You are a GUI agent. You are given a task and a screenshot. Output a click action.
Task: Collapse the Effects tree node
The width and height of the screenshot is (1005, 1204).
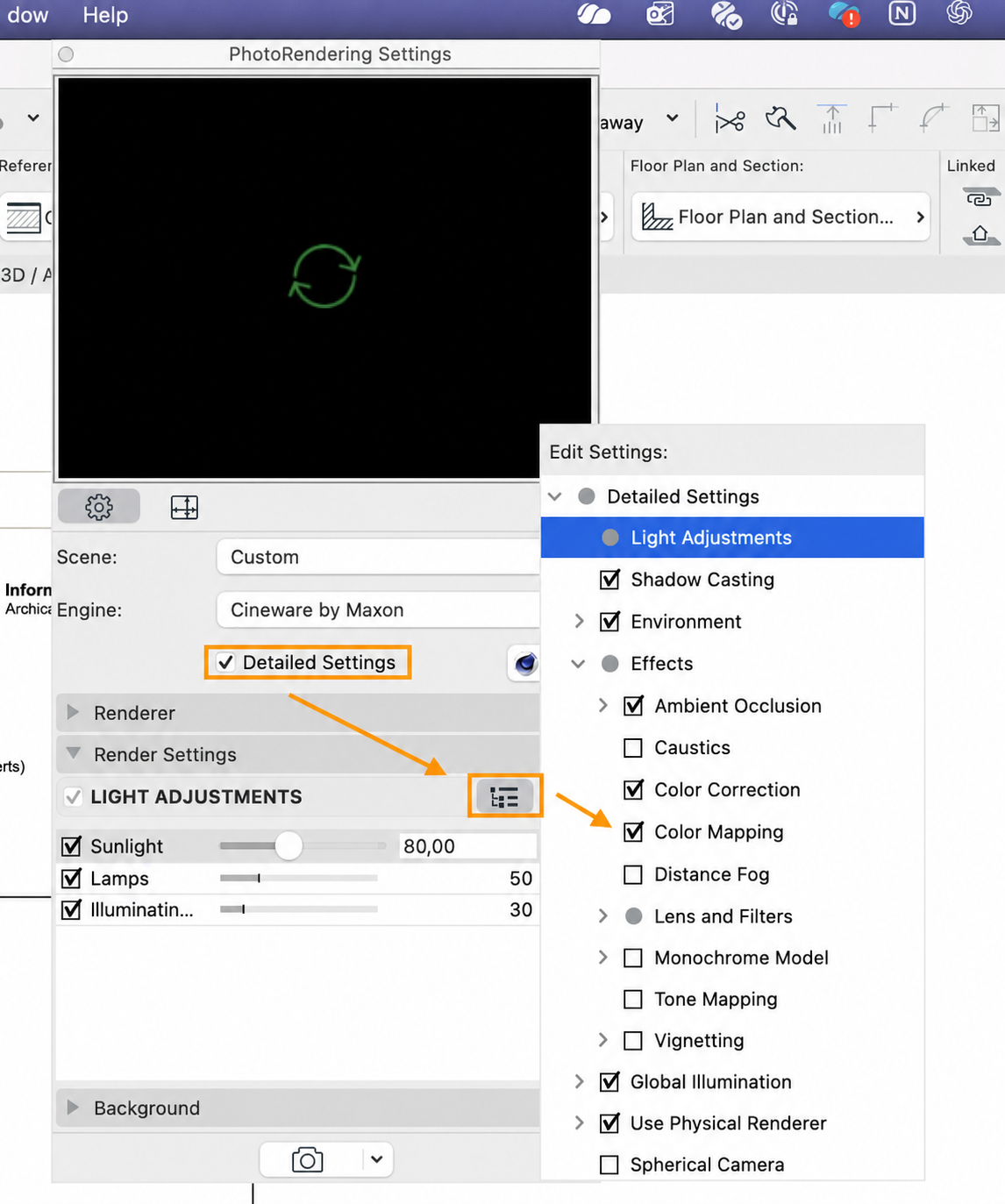(x=578, y=664)
